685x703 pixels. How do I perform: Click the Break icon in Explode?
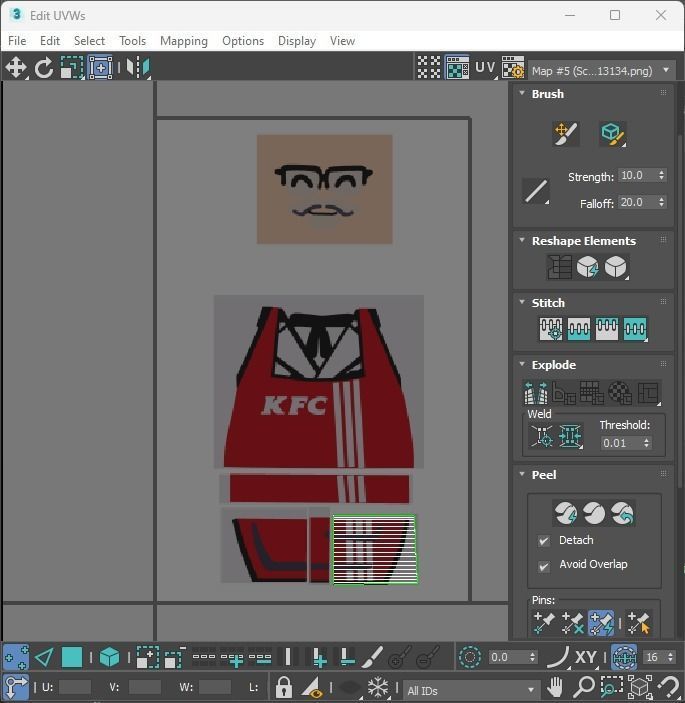[x=536, y=393]
